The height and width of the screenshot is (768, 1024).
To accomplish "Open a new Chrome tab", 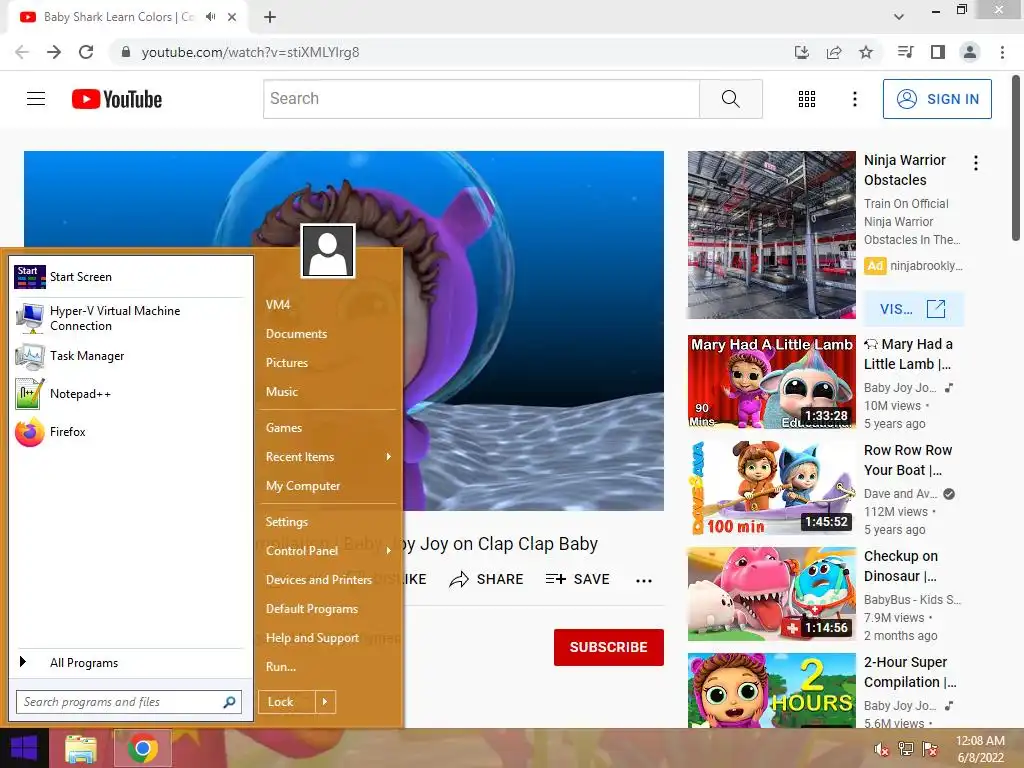I will [x=270, y=17].
